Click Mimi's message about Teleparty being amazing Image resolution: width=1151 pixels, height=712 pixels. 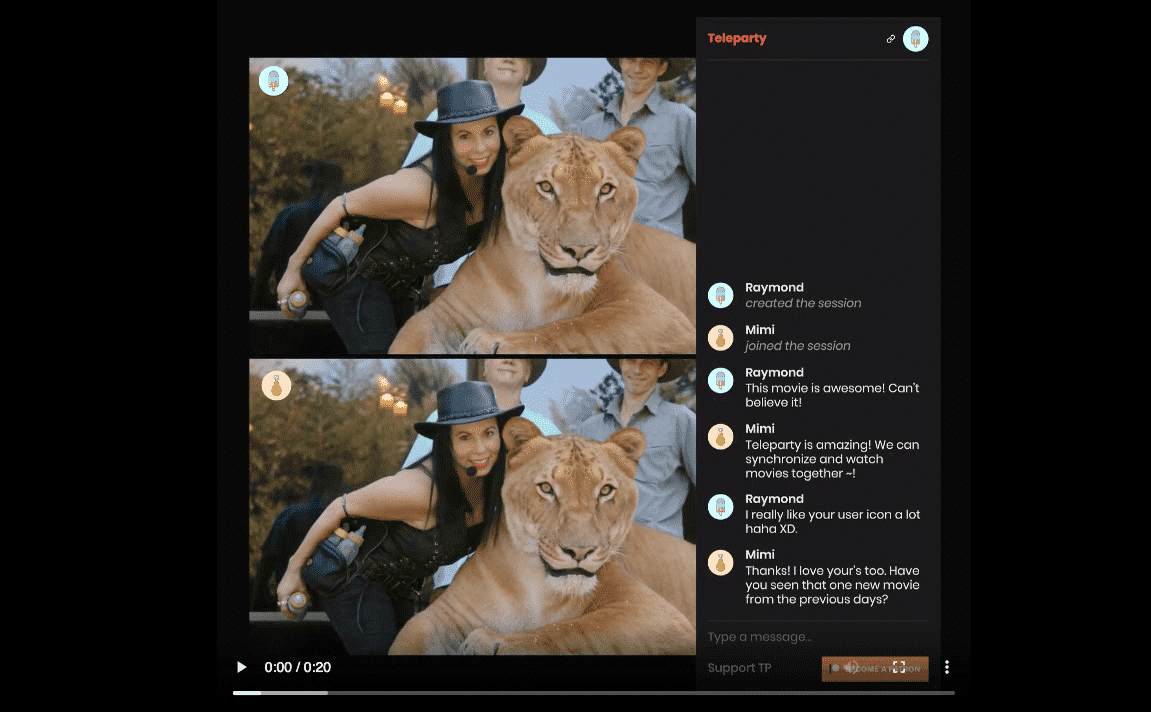832,459
